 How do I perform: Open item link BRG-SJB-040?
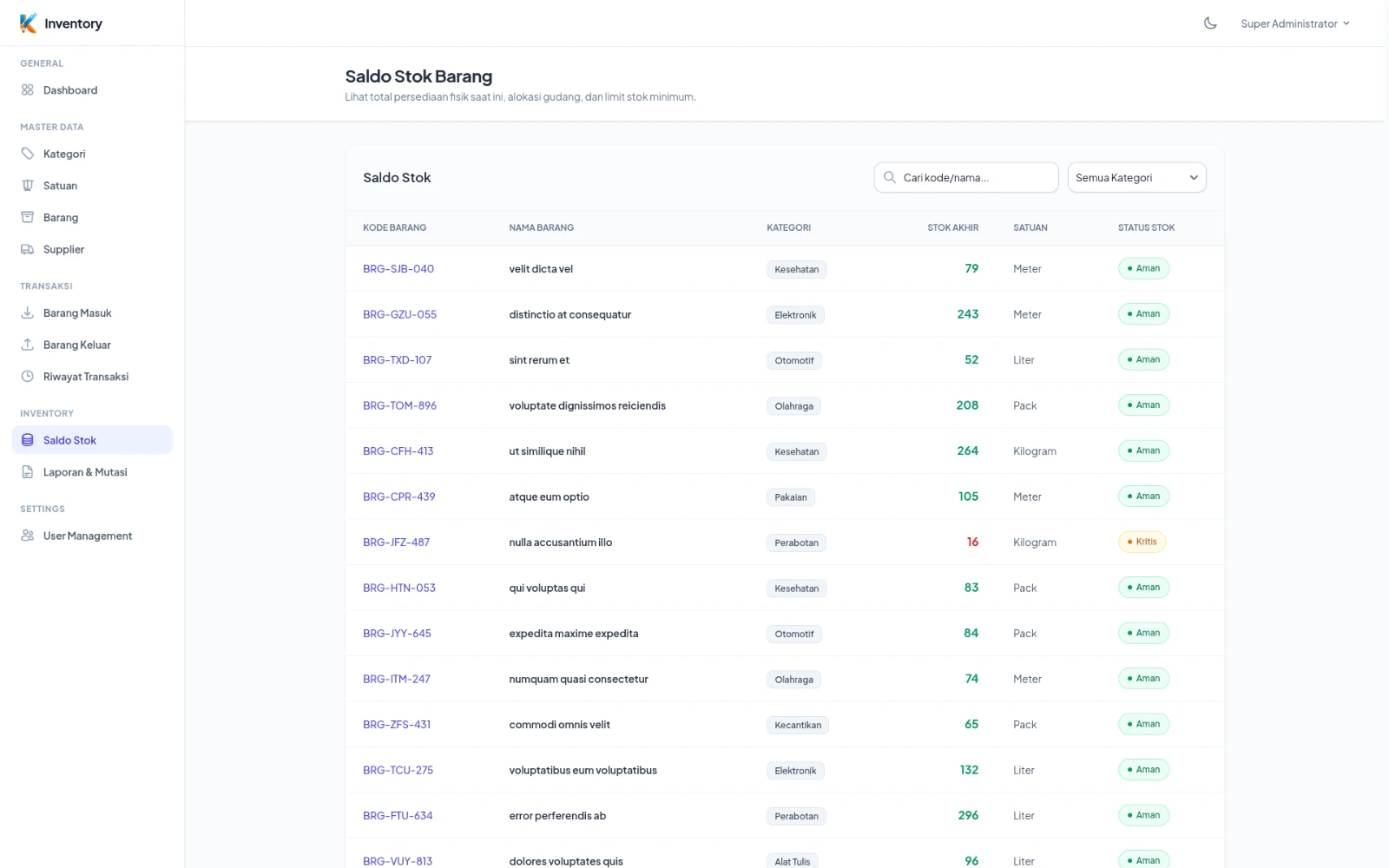click(x=398, y=269)
